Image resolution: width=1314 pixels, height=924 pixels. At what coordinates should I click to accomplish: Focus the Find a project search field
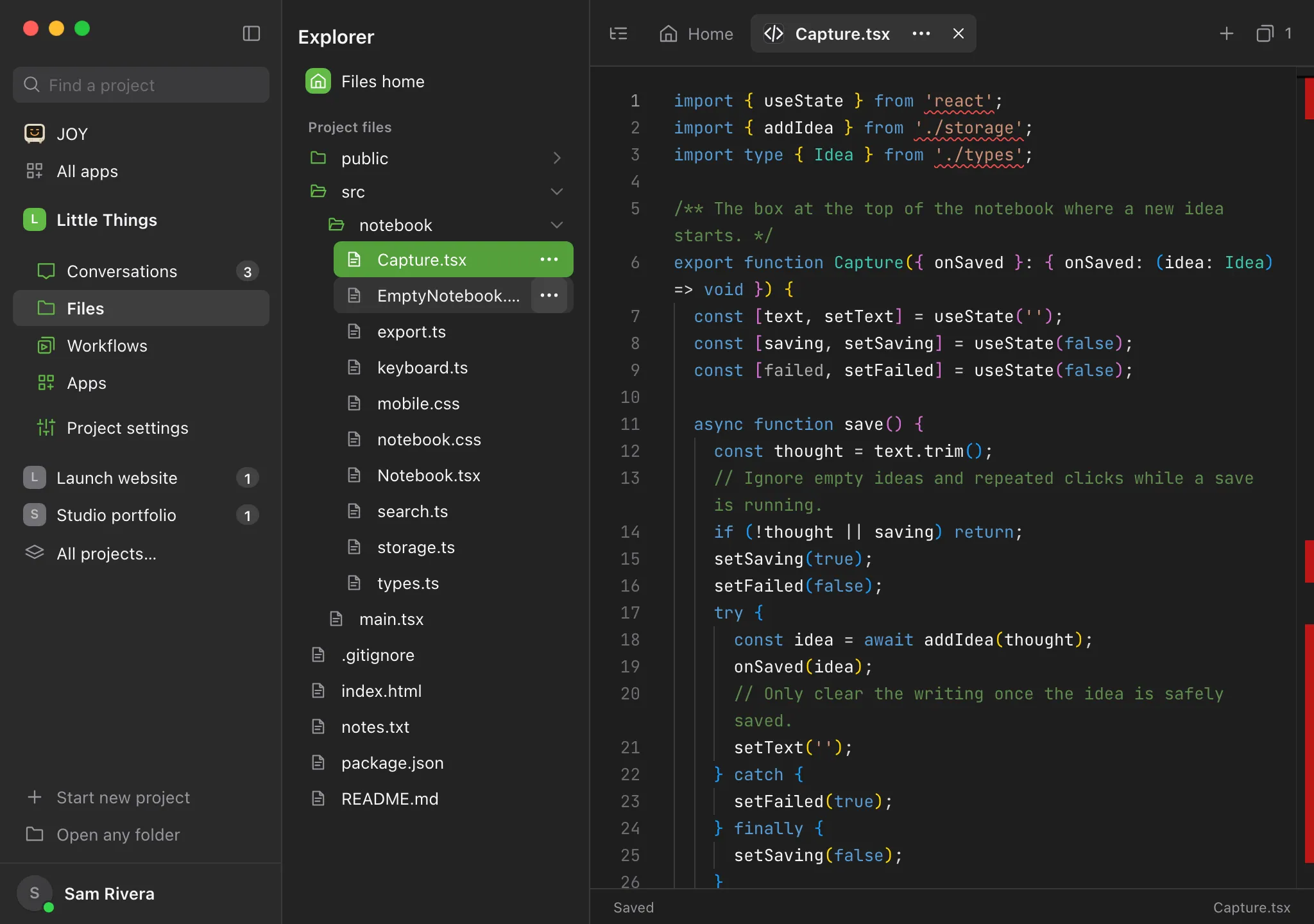141,85
